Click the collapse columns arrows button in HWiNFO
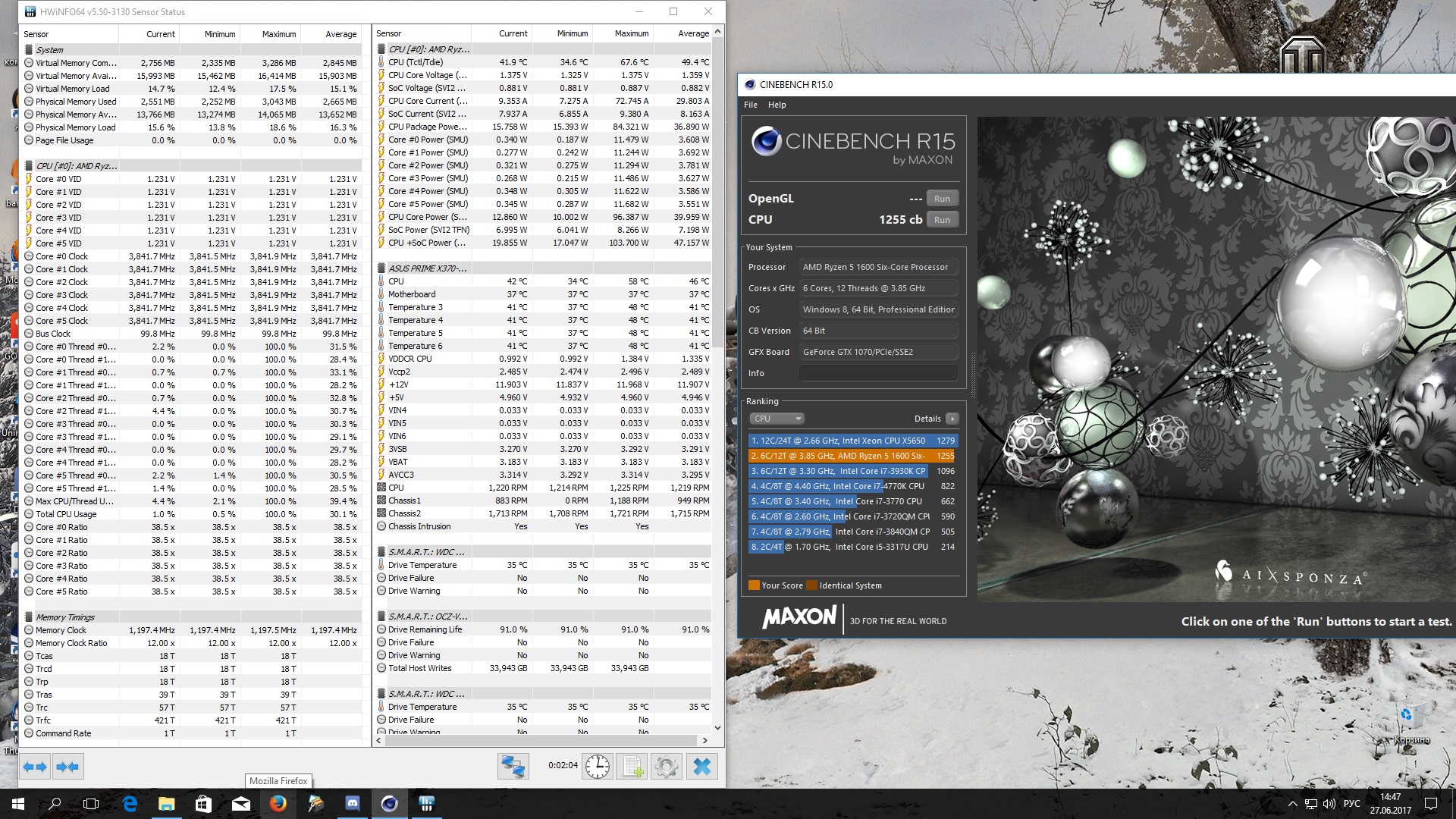 click(x=67, y=767)
